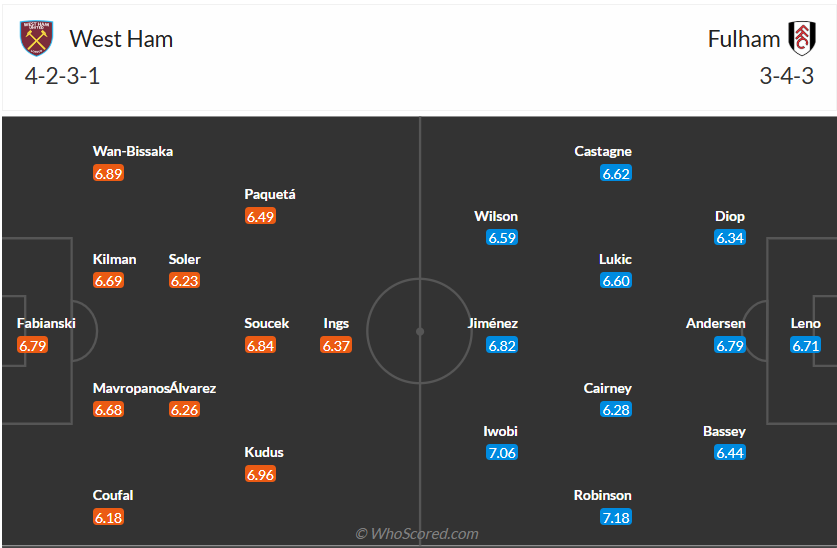The height and width of the screenshot is (548, 837).
Task: Click player name Paquetá
Action: [x=270, y=194]
